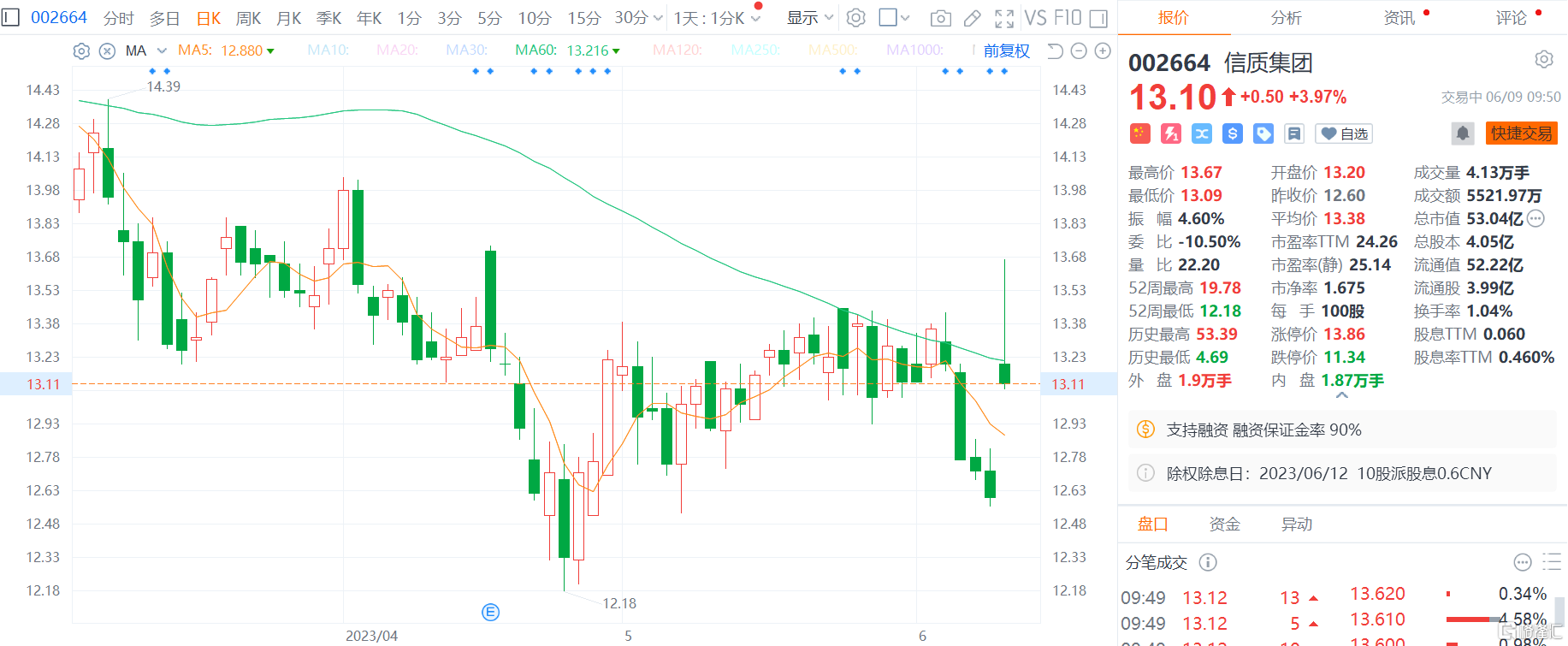
Task: Click the 13.11 current price axis label
Action: click(44, 384)
